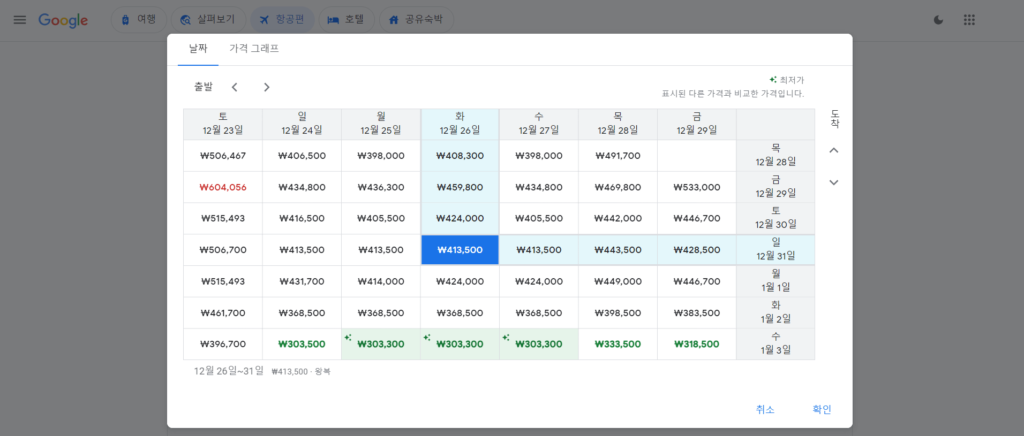Switch to the 가격 그래프 tab

pyautogui.click(x=254, y=48)
